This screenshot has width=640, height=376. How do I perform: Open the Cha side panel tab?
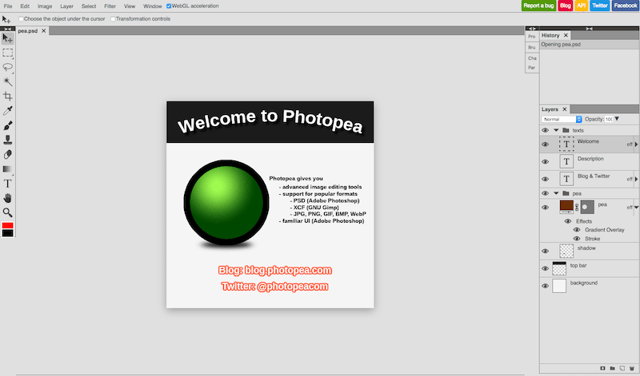(x=532, y=58)
